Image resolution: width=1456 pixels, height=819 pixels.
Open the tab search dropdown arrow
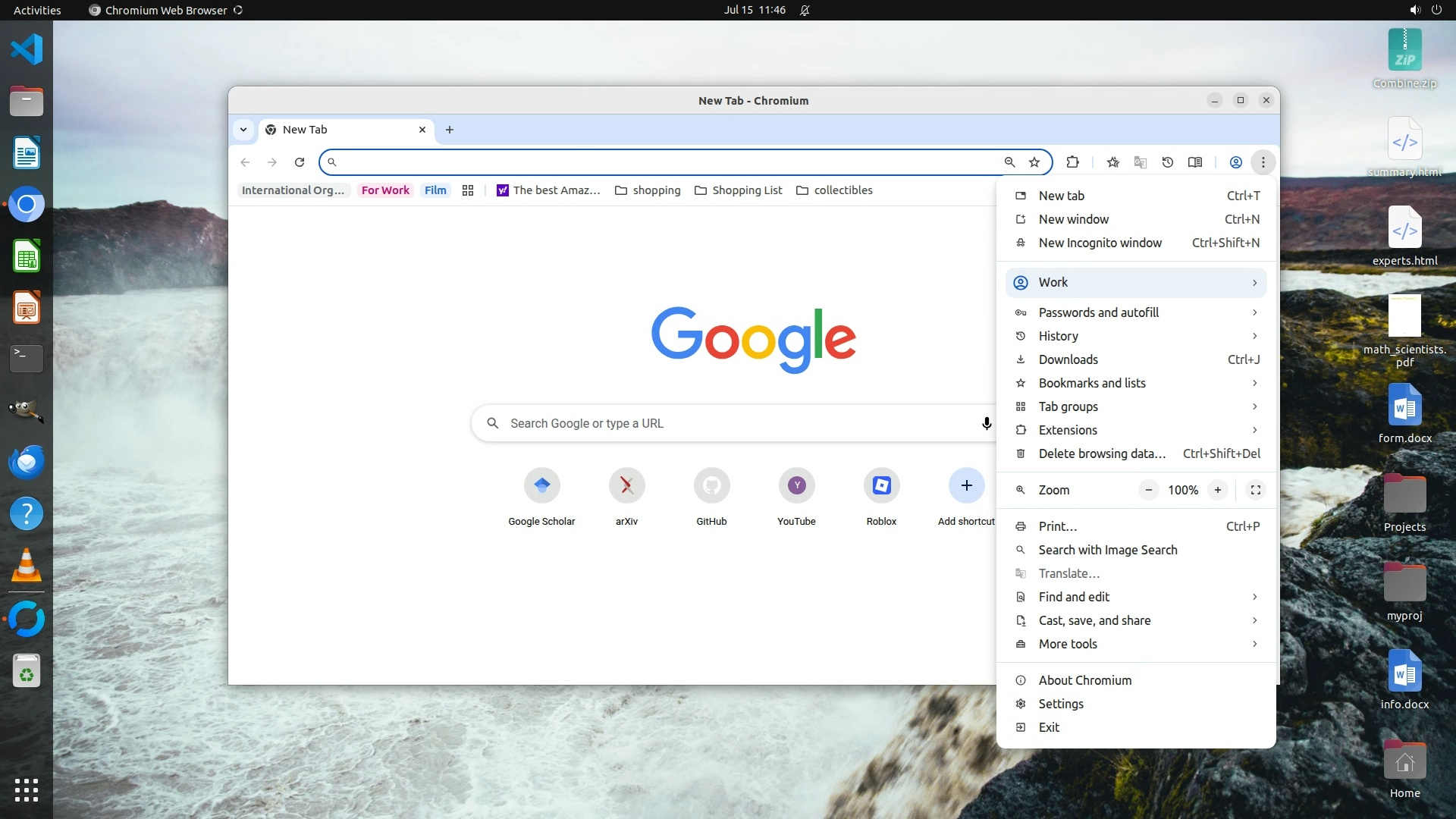pos(243,130)
